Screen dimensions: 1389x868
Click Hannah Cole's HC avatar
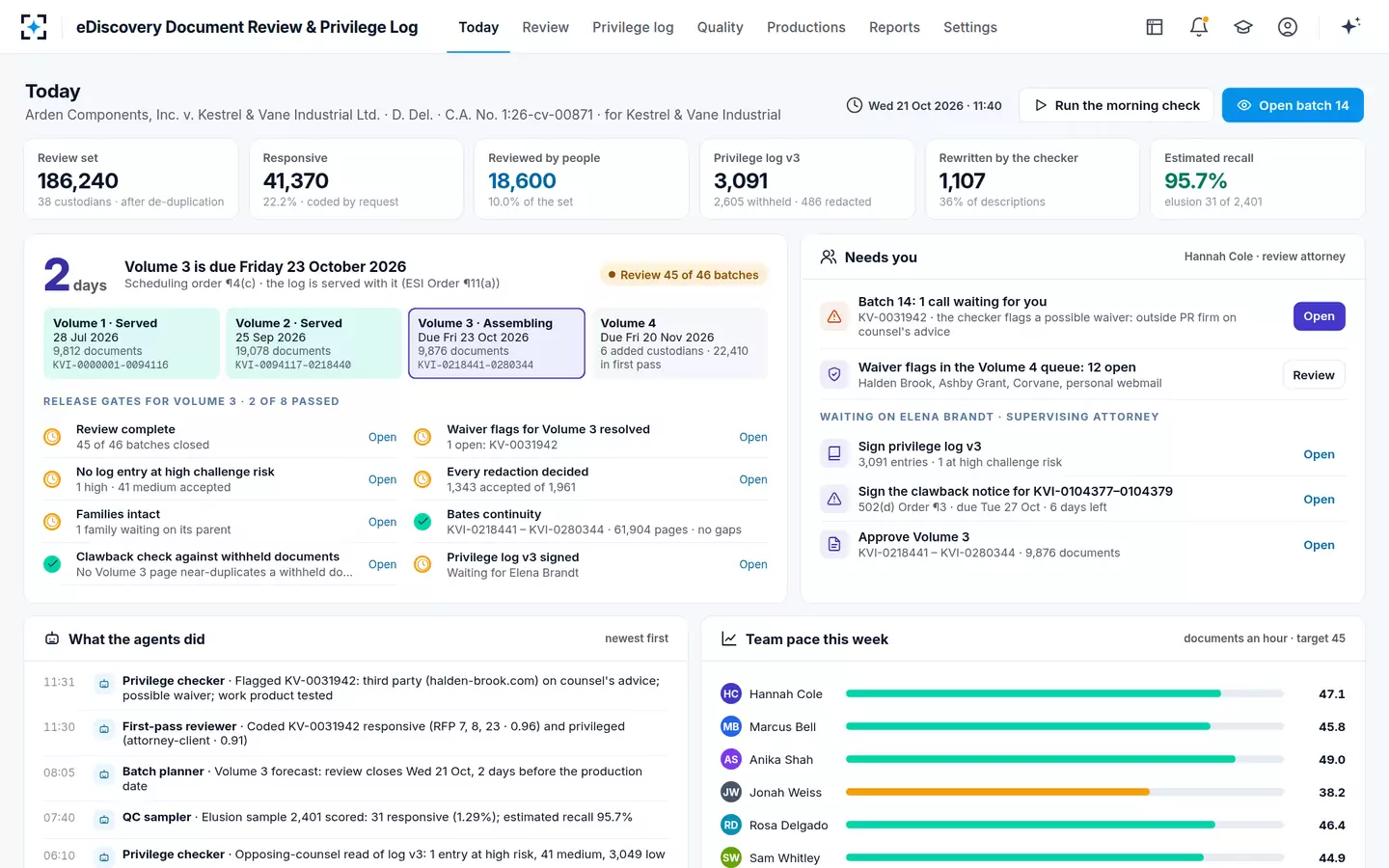(x=731, y=693)
